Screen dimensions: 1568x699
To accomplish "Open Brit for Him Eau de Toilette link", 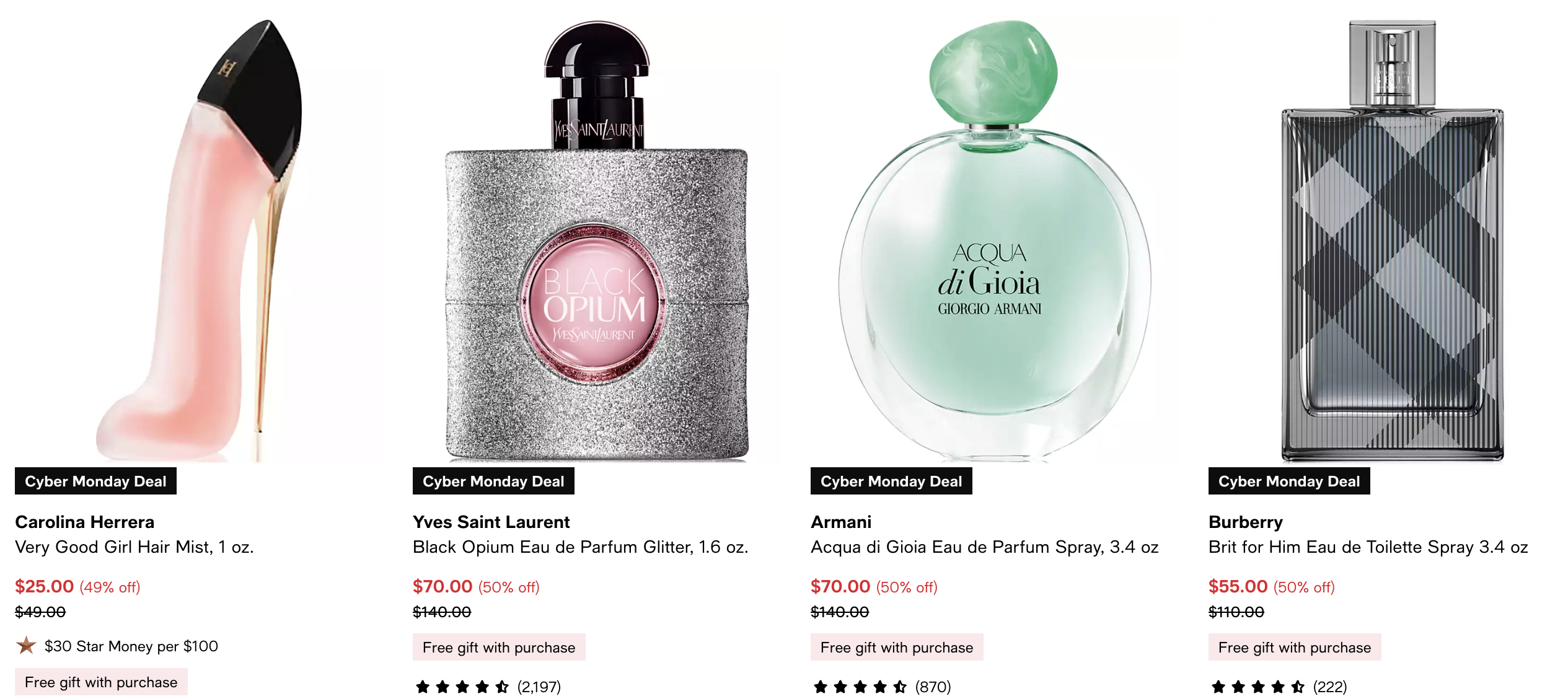I will 1368,547.
